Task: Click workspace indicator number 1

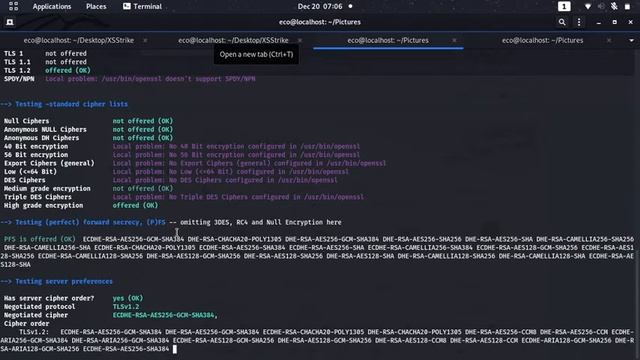Action: (x=564, y=7)
